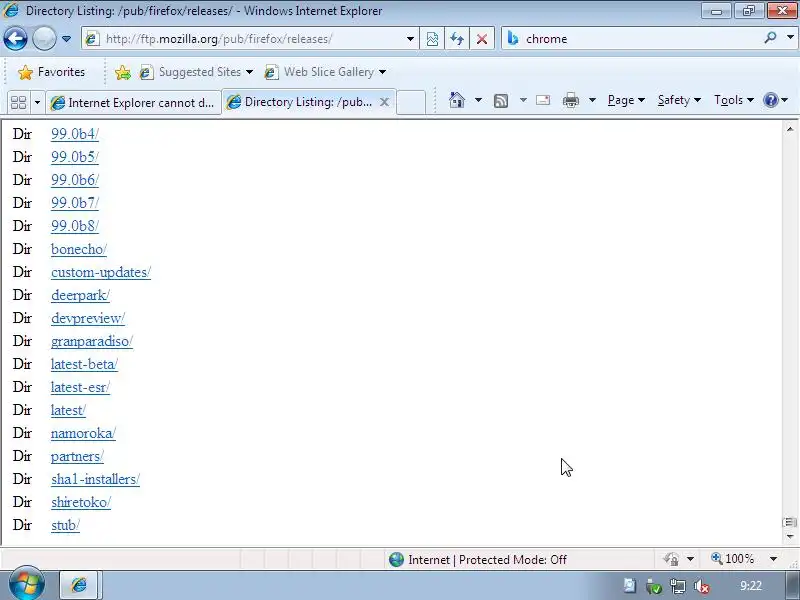Open the 99.0b6/ directory link
The height and width of the screenshot is (600, 800).
[x=74, y=180]
